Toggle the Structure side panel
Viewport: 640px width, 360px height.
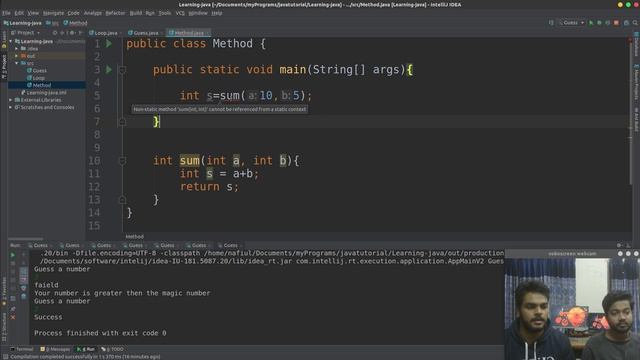click(x=4, y=327)
